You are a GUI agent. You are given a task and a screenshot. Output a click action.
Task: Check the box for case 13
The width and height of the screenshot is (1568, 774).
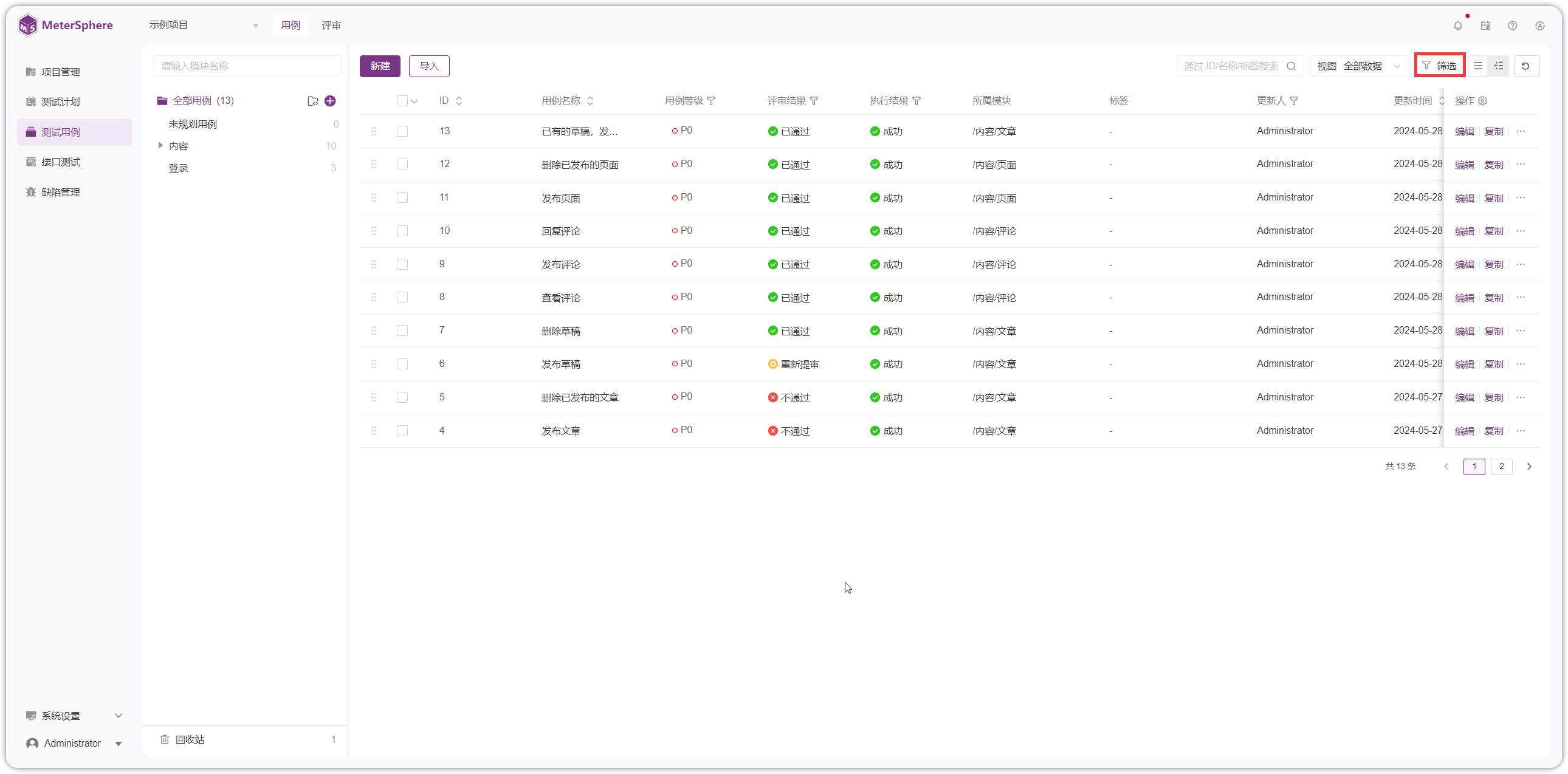(x=402, y=131)
